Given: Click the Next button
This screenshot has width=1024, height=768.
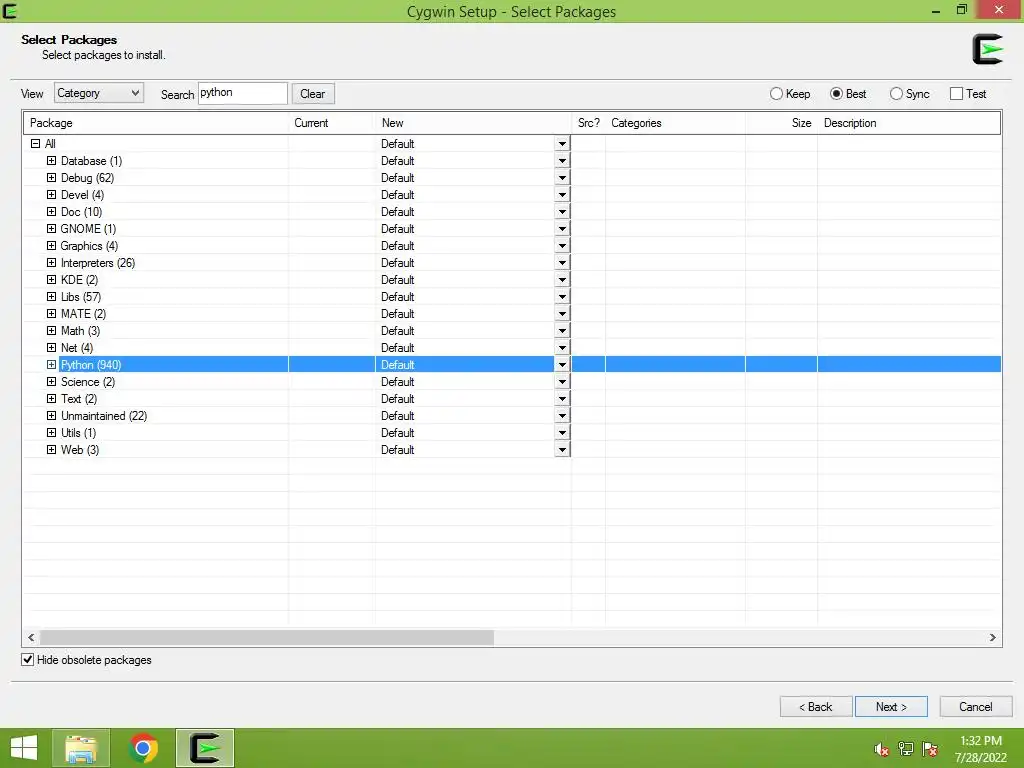Looking at the screenshot, I should (x=891, y=707).
